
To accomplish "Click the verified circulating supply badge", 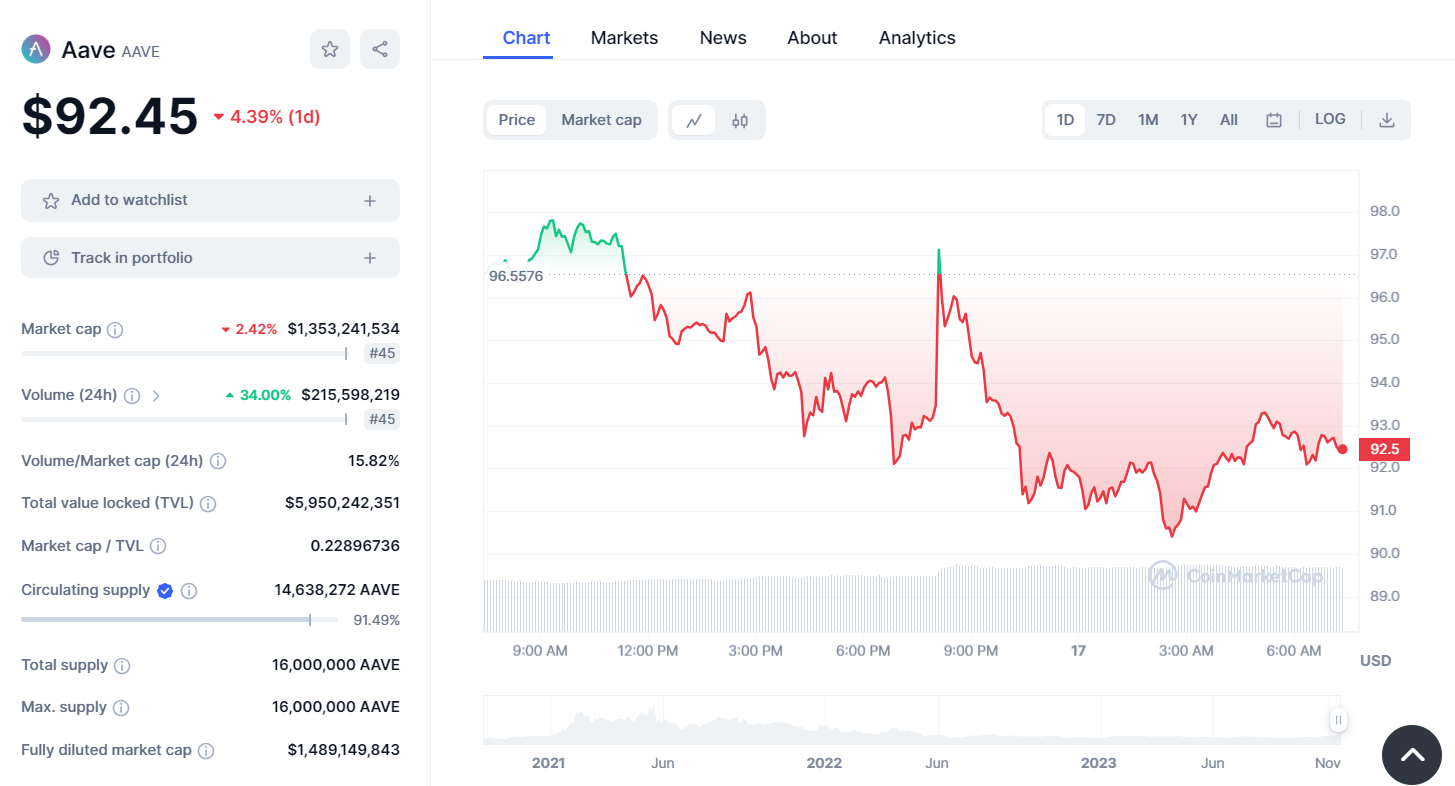I will (165, 591).
